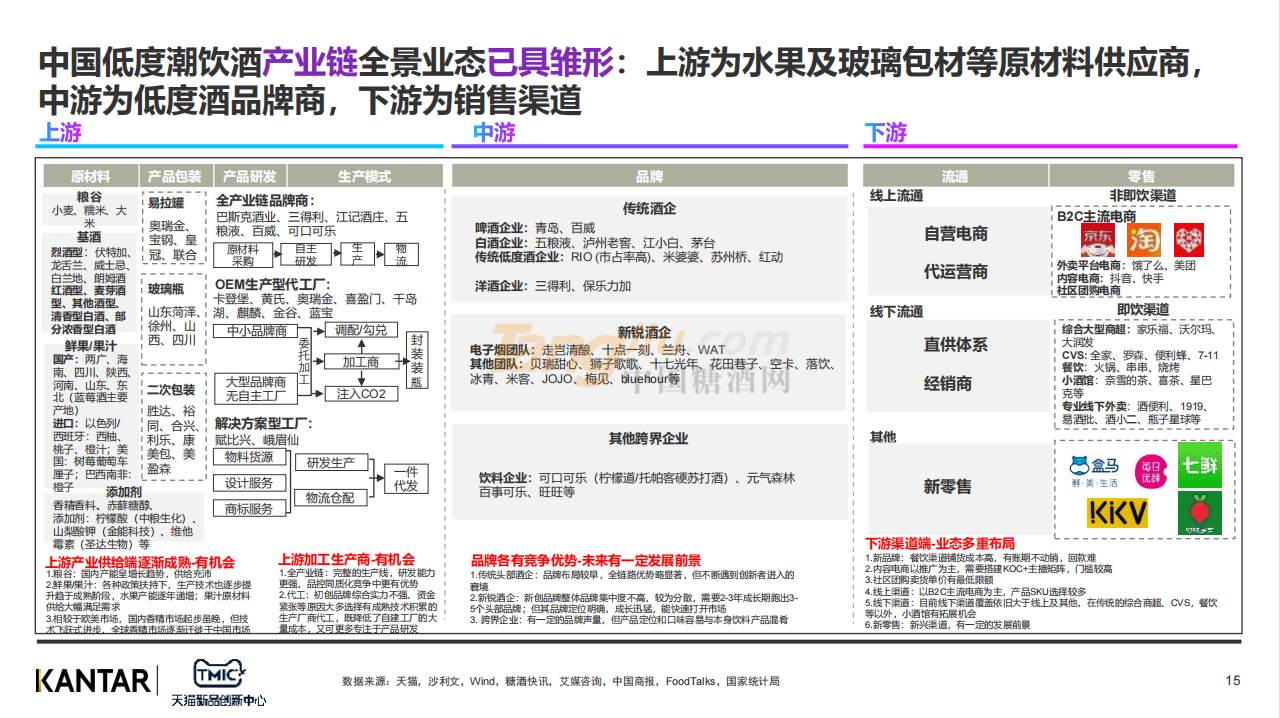Click the 商标服务 box
The image size is (1280, 718).
click(249, 509)
